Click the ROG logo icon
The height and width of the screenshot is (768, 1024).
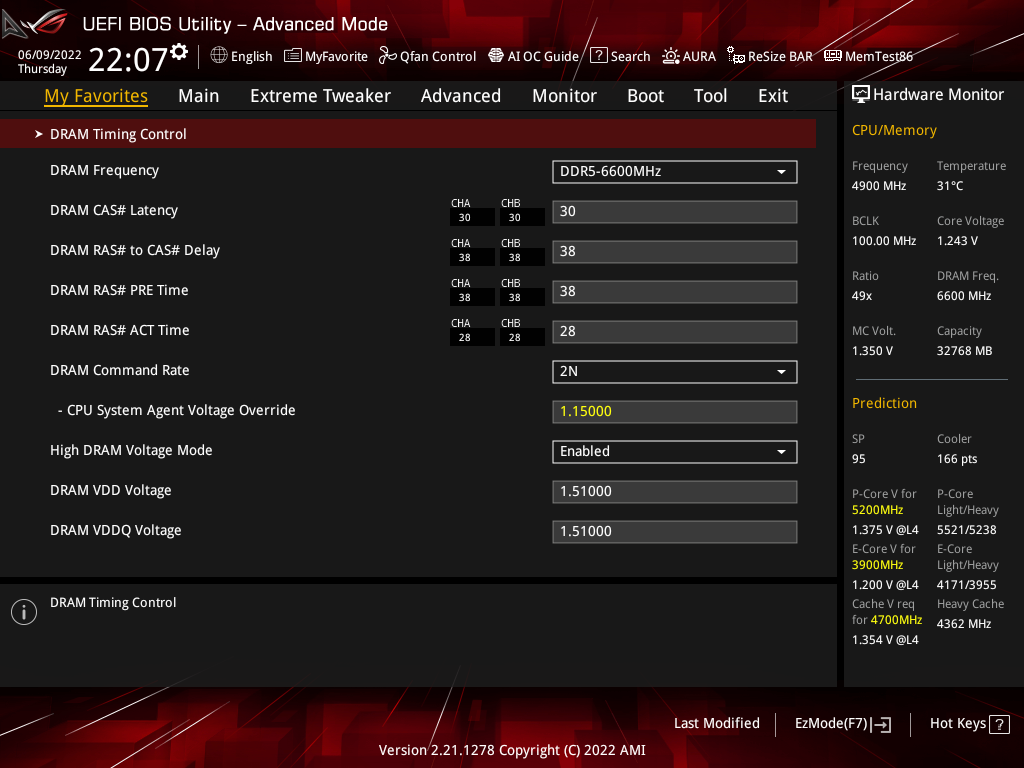click(35, 24)
